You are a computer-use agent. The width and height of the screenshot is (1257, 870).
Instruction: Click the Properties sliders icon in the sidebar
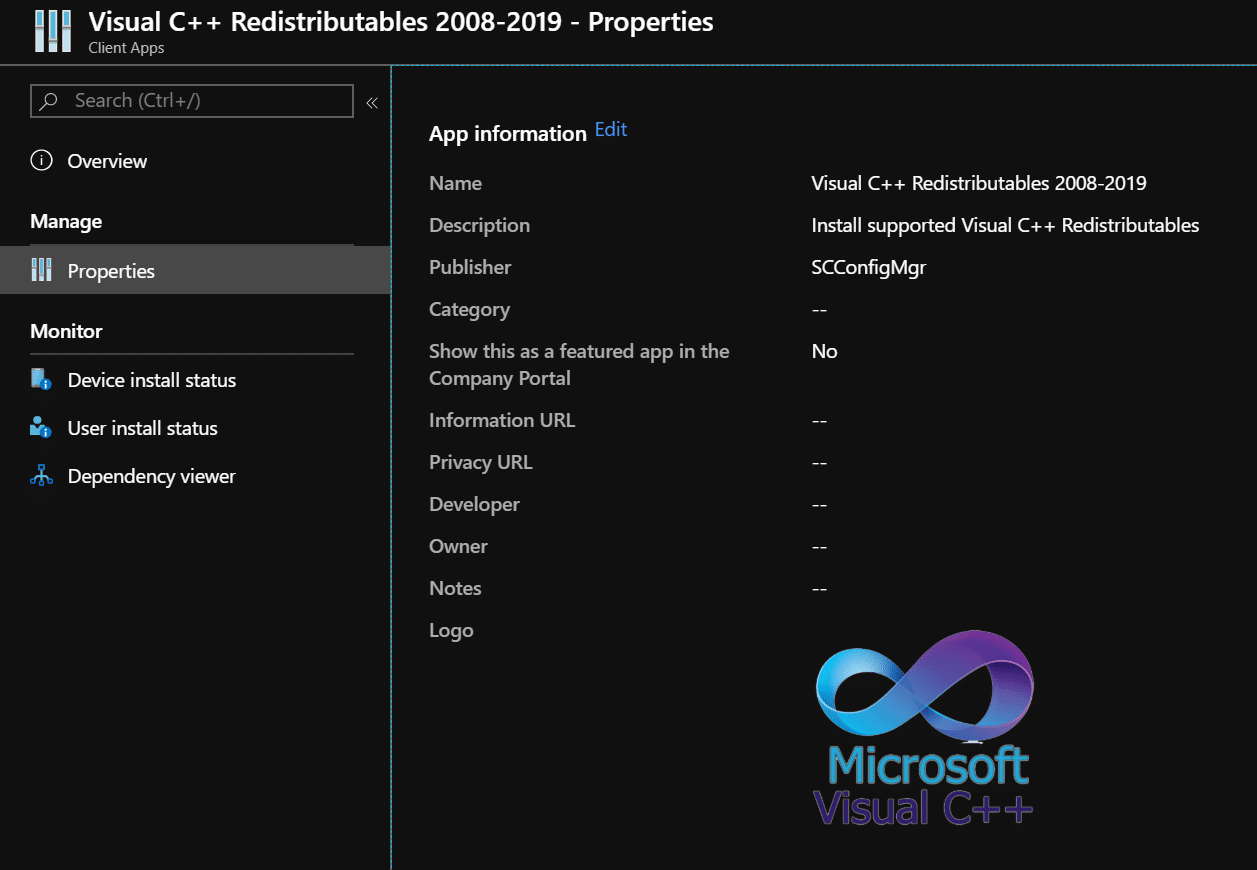(x=41, y=270)
